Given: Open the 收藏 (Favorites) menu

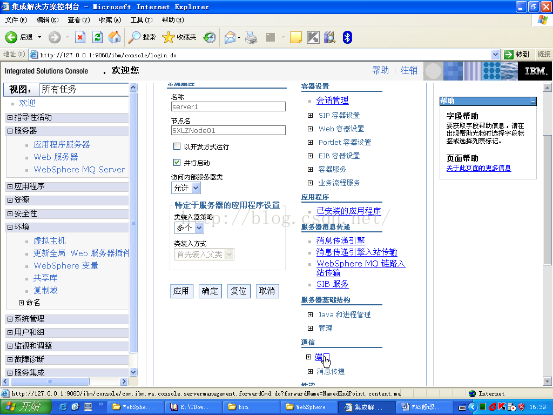Looking at the screenshot, I should pos(110,20).
